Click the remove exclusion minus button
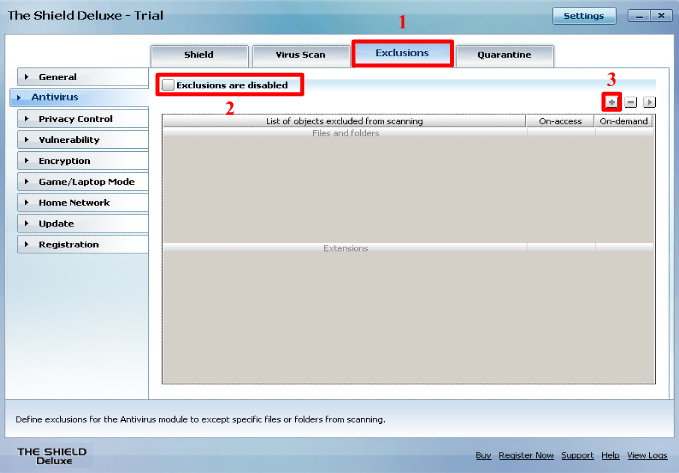679x473 pixels. point(631,102)
